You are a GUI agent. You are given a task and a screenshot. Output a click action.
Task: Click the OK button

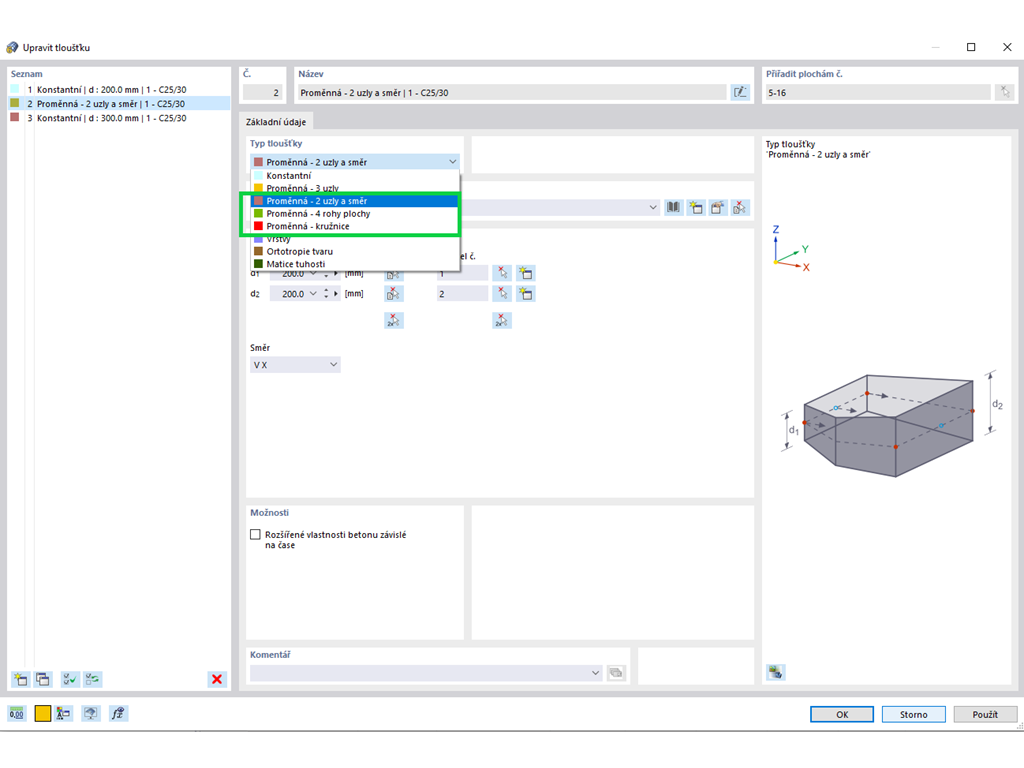point(842,714)
